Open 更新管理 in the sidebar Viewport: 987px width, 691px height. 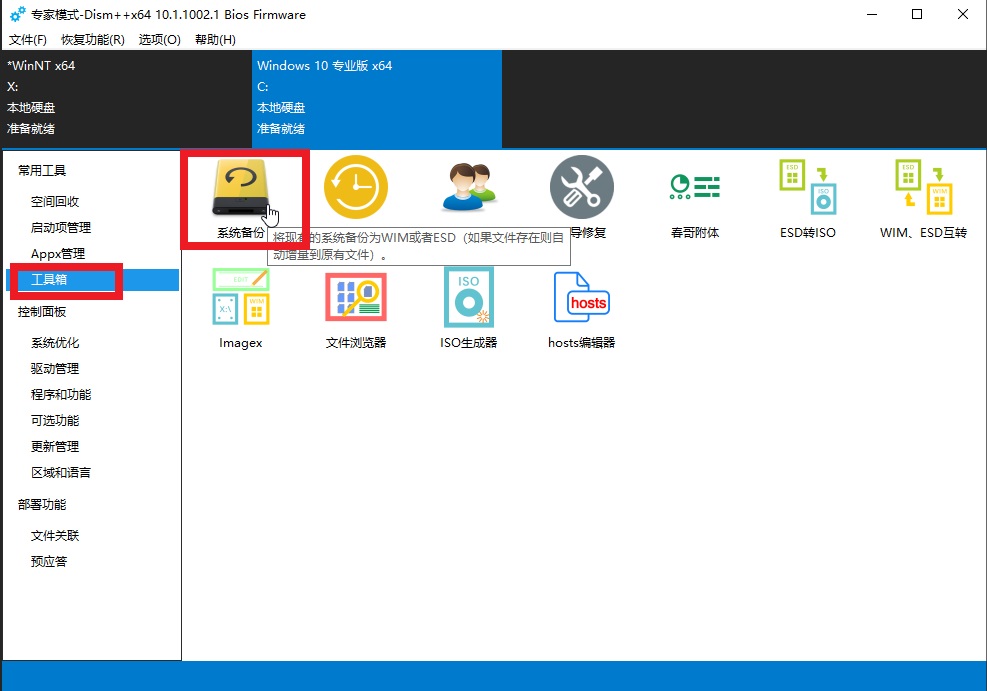tap(55, 447)
